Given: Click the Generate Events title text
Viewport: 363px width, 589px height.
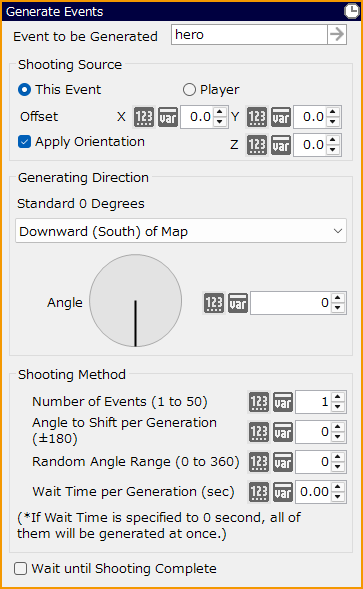Looking at the screenshot, I should tap(54, 12).
